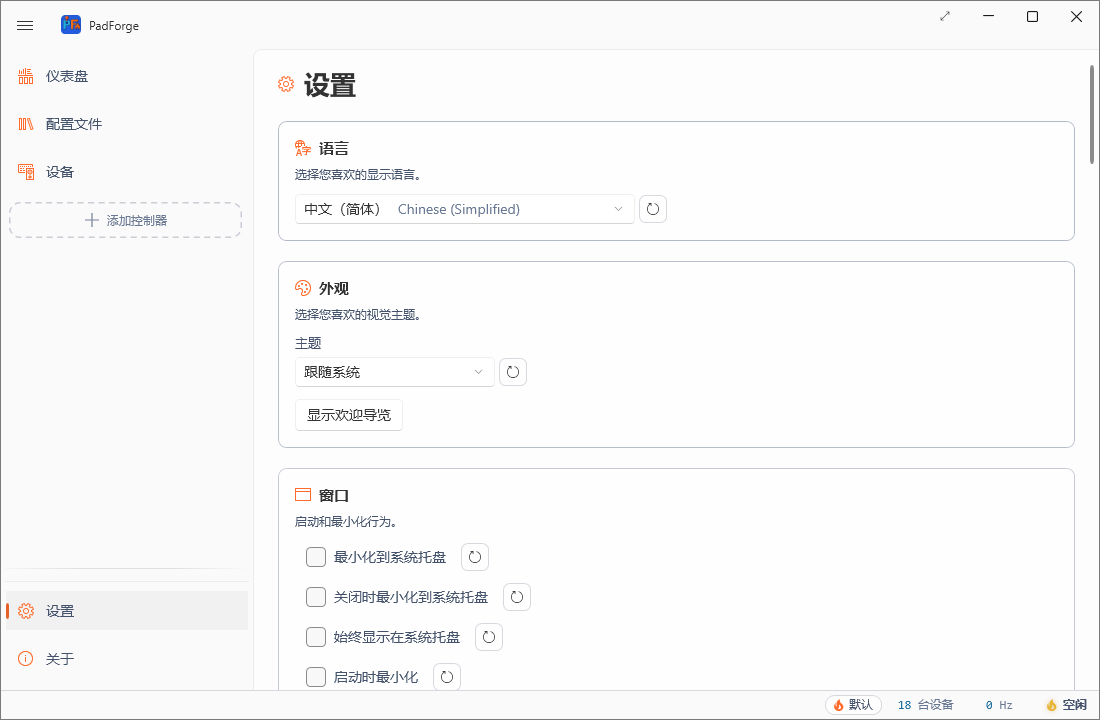Image resolution: width=1100 pixels, height=720 pixels.
Task: Reset the 启动时最小化 option
Action: pos(447,677)
